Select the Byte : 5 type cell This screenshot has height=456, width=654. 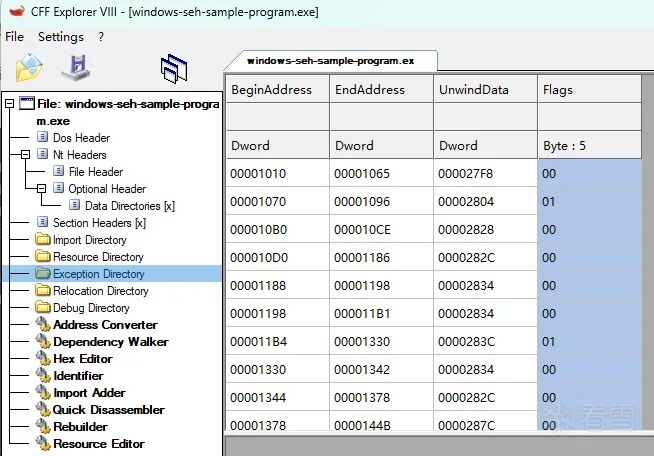(589, 145)
